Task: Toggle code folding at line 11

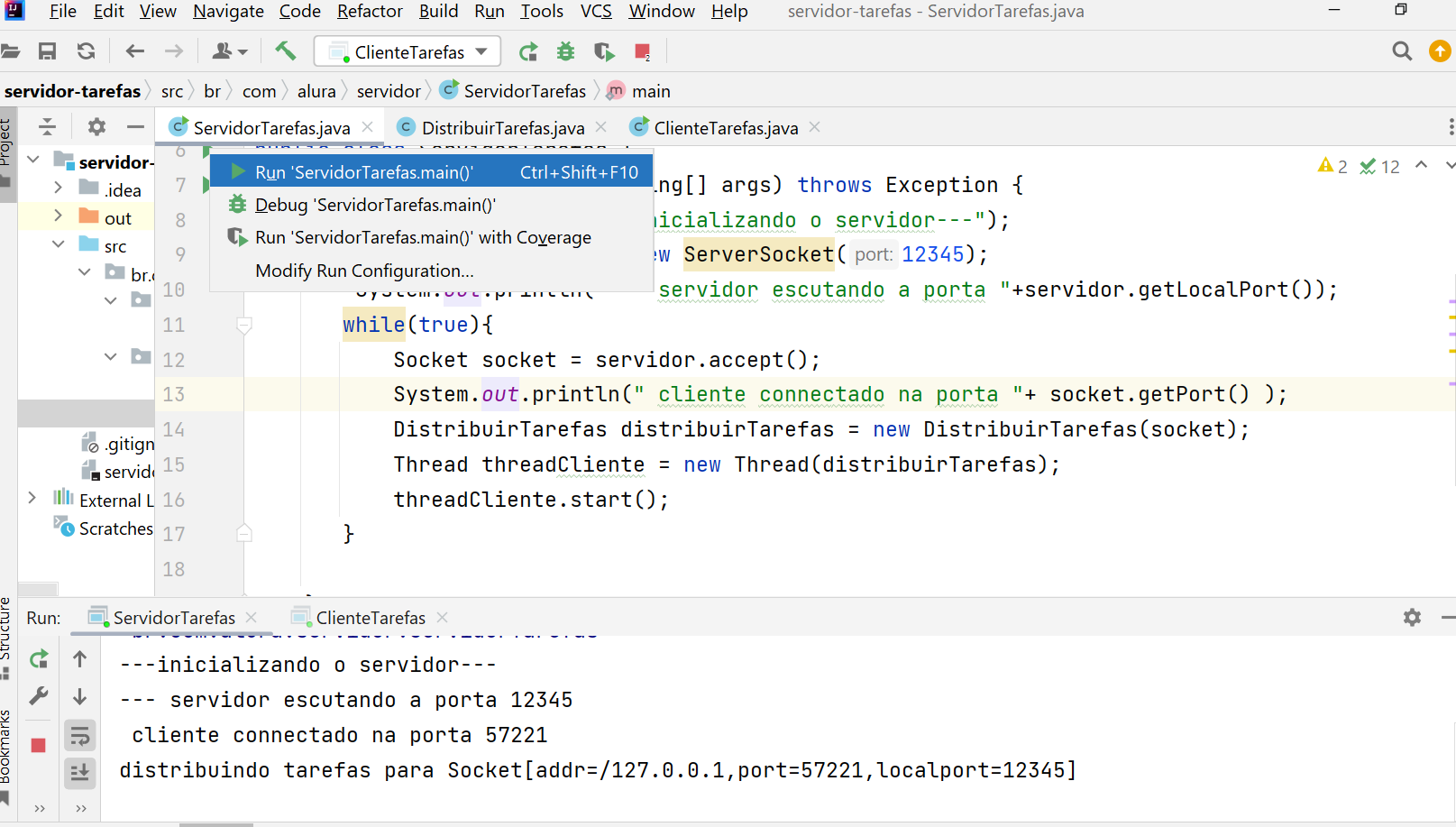Action: tap(243, 325)
